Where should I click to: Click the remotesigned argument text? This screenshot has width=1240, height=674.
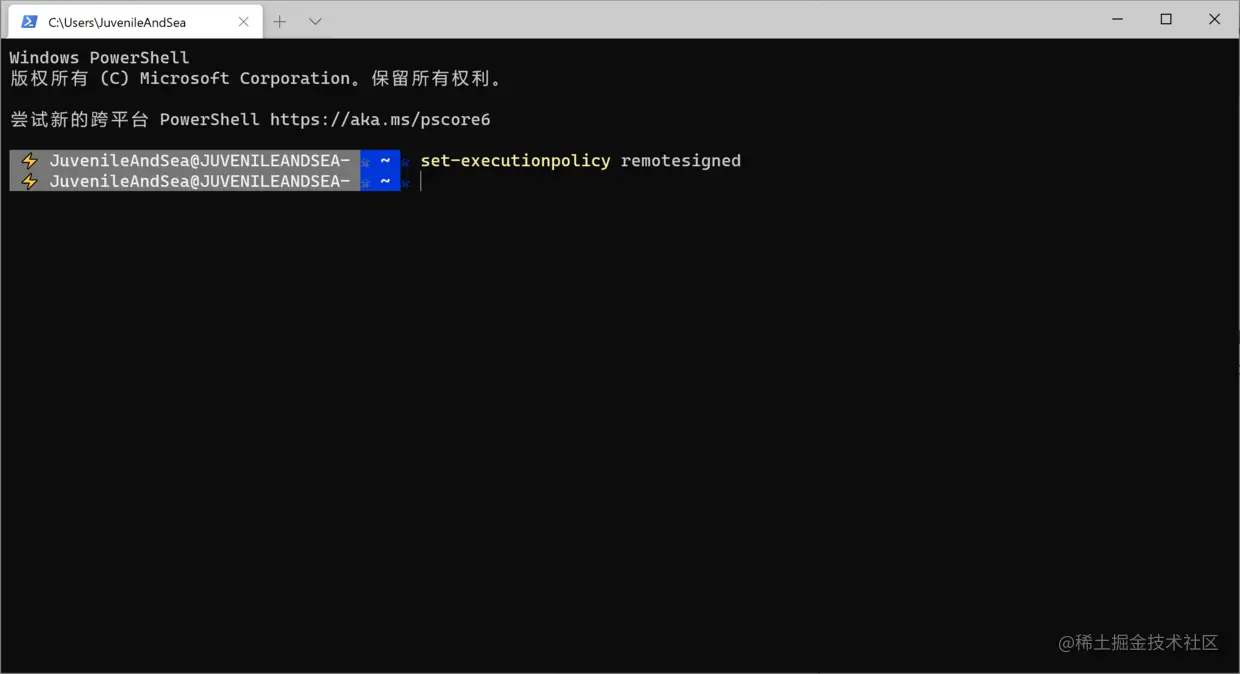[681, 161]
